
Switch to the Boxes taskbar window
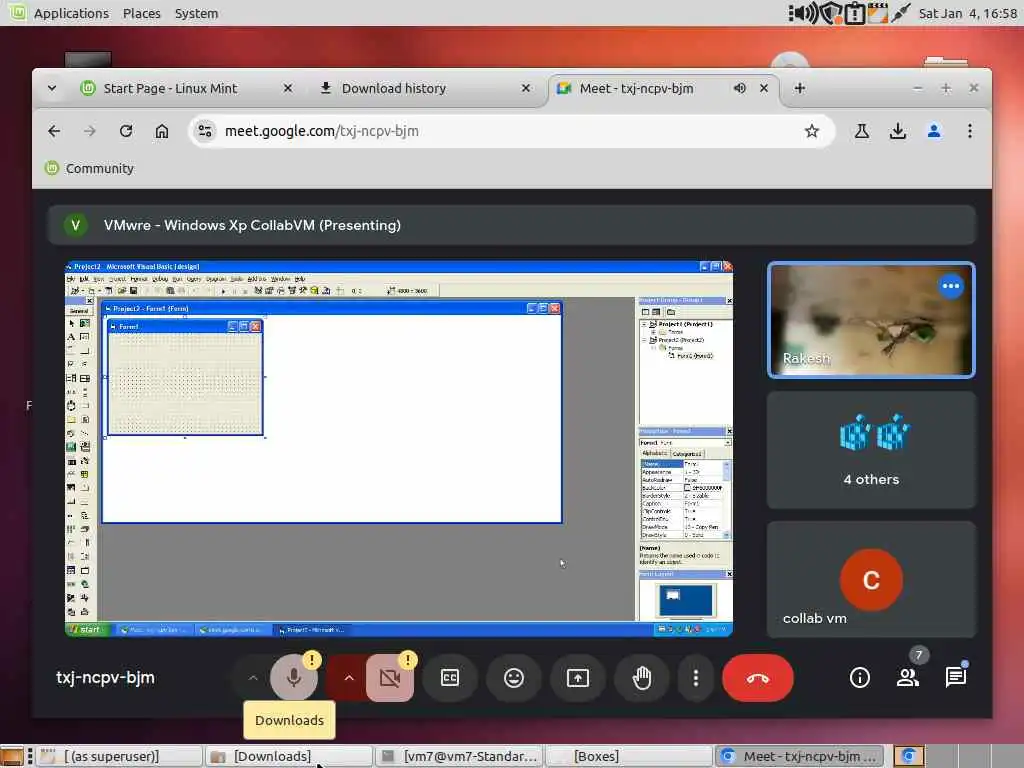628,756
